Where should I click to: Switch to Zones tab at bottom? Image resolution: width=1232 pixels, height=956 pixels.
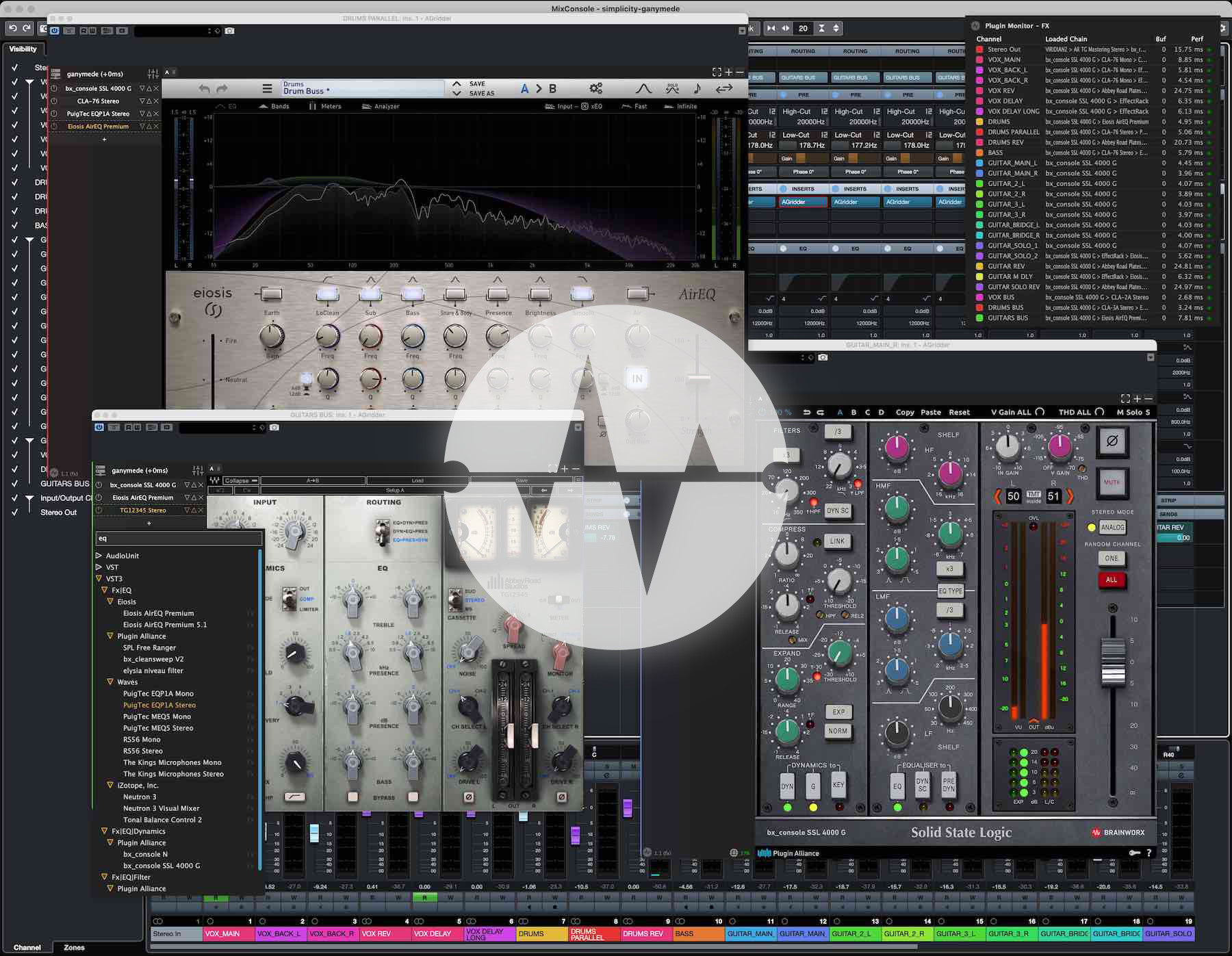pos(74,948)
